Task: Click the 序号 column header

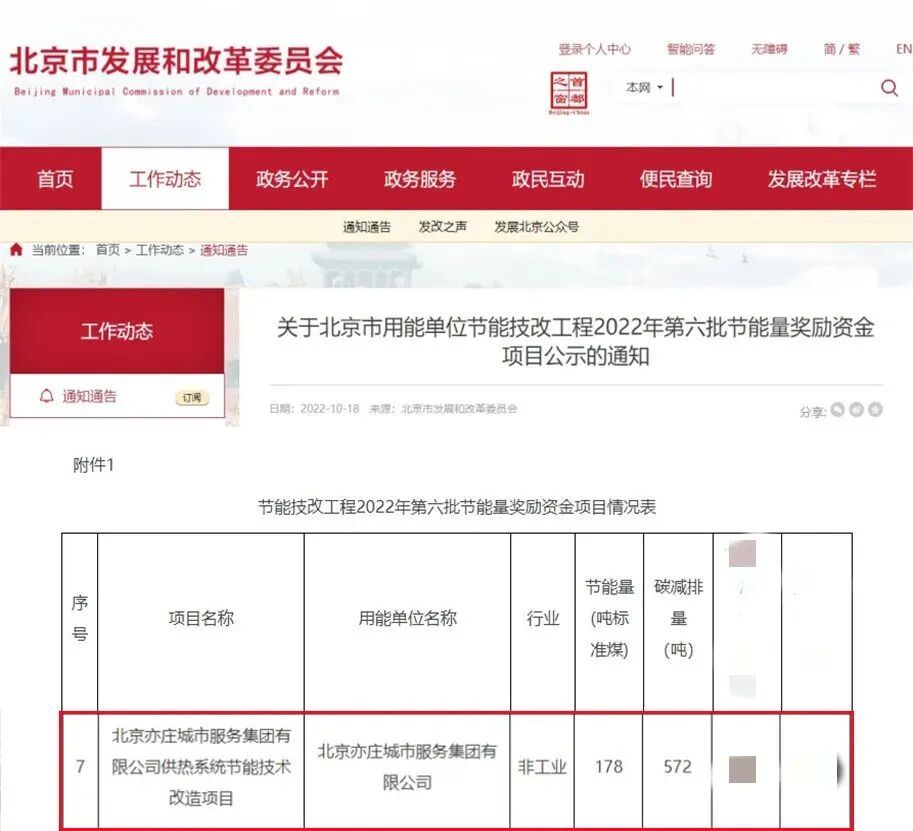Action: [x=80, y=618]
